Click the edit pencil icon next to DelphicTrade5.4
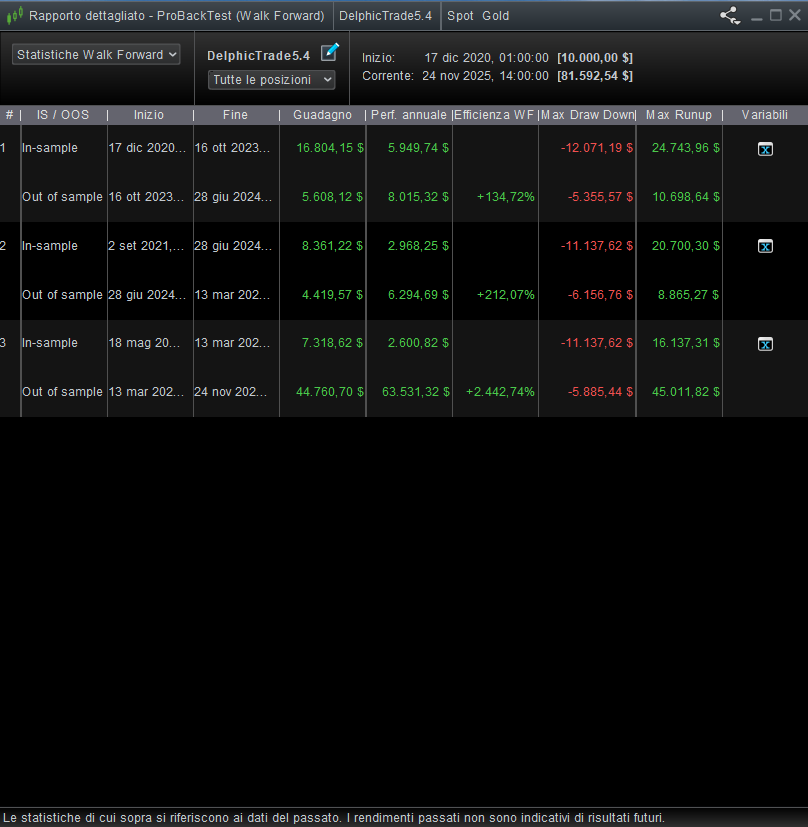 [x=329, y=53]
